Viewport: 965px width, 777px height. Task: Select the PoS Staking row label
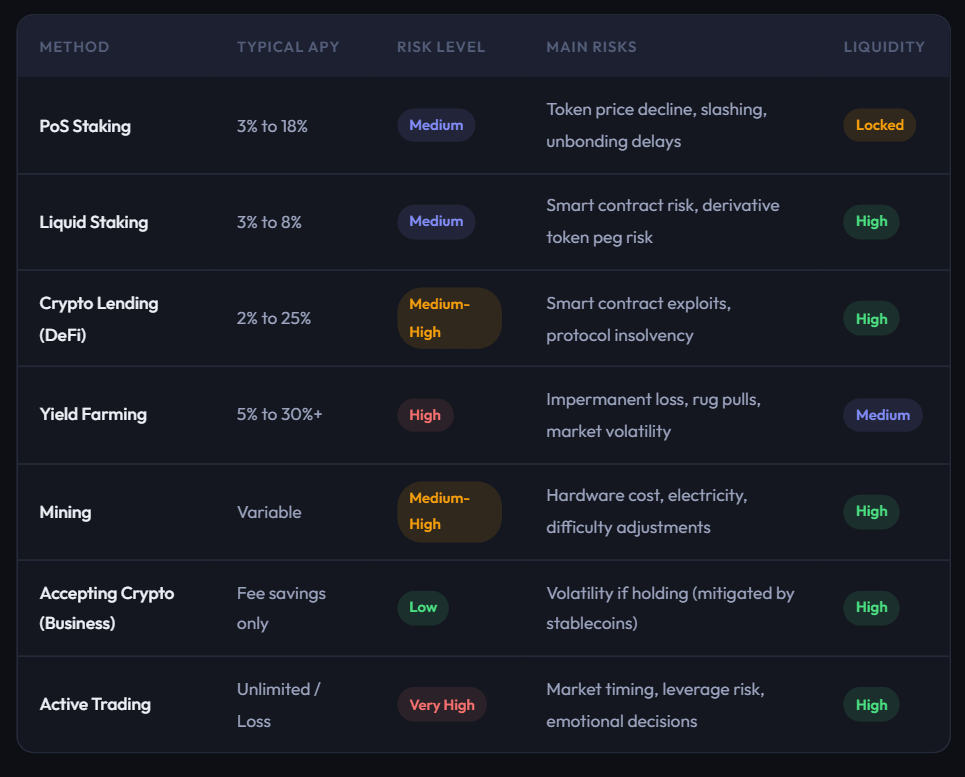84,125
